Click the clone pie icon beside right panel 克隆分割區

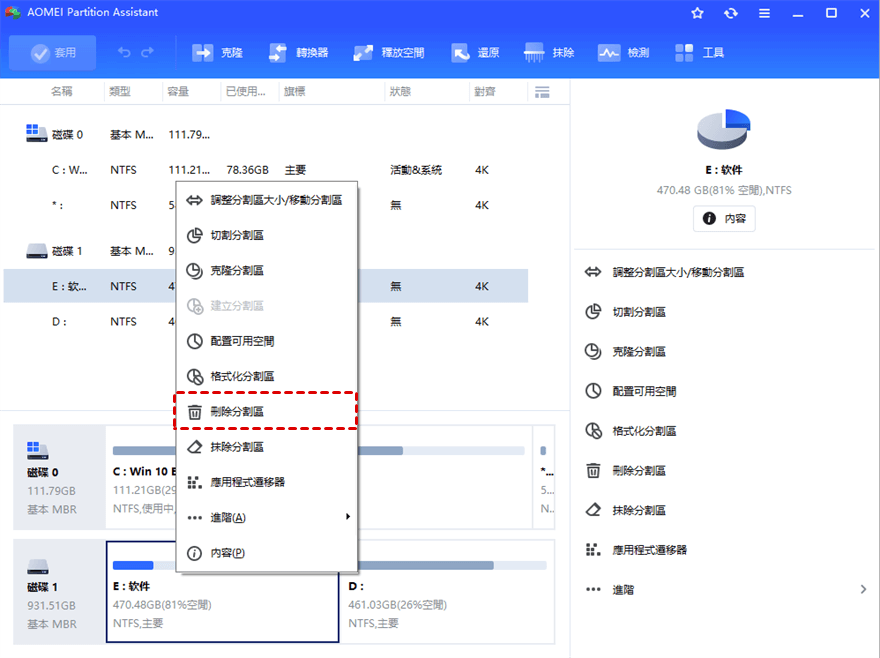pyautogui.click(x=593, y=351)
